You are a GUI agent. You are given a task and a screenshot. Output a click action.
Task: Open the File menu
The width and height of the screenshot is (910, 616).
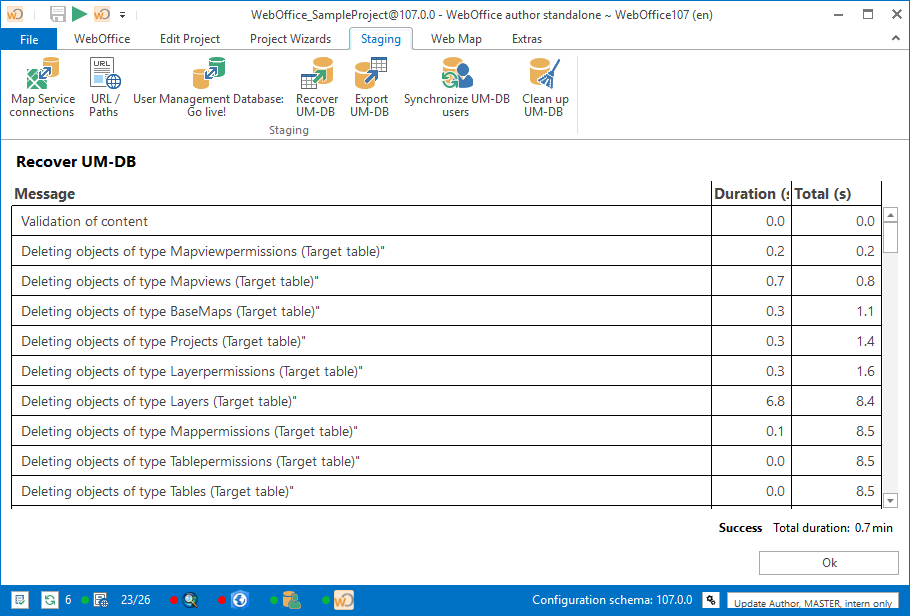tap(29, 39)
